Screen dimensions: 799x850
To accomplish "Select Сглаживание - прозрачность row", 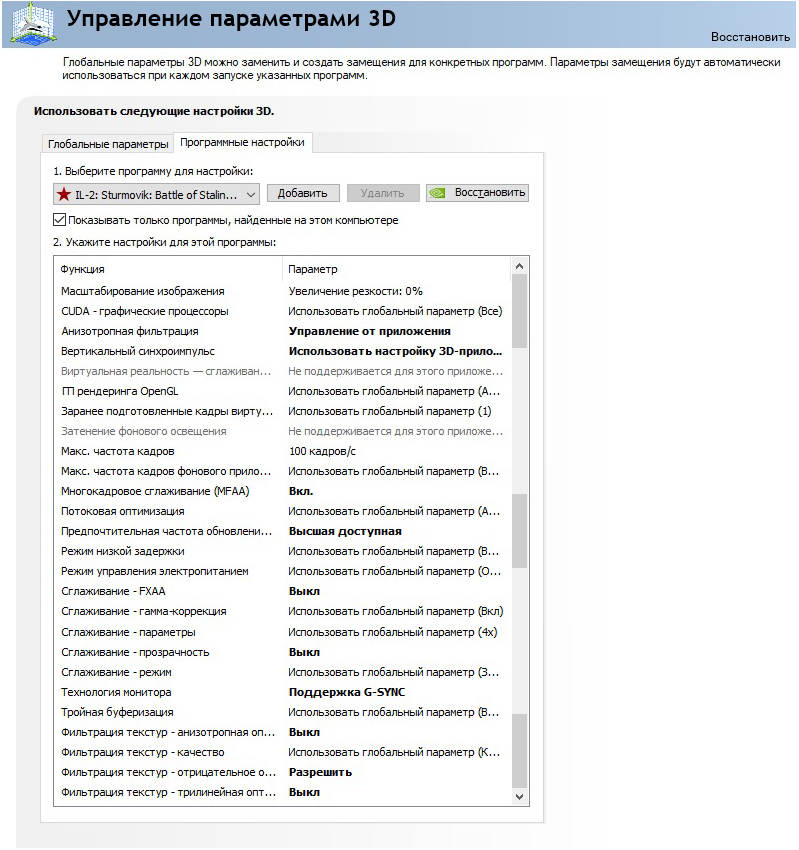I will click(282, 653).
